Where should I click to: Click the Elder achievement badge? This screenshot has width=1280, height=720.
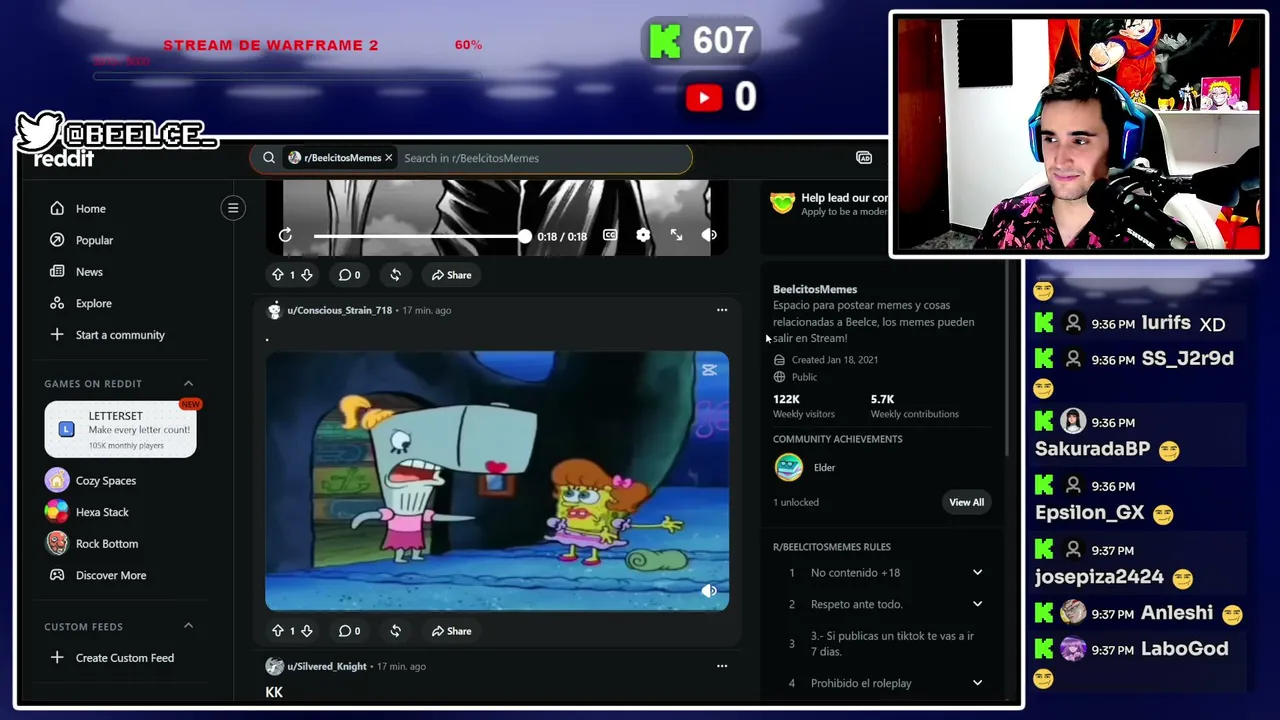pos(788,467)
